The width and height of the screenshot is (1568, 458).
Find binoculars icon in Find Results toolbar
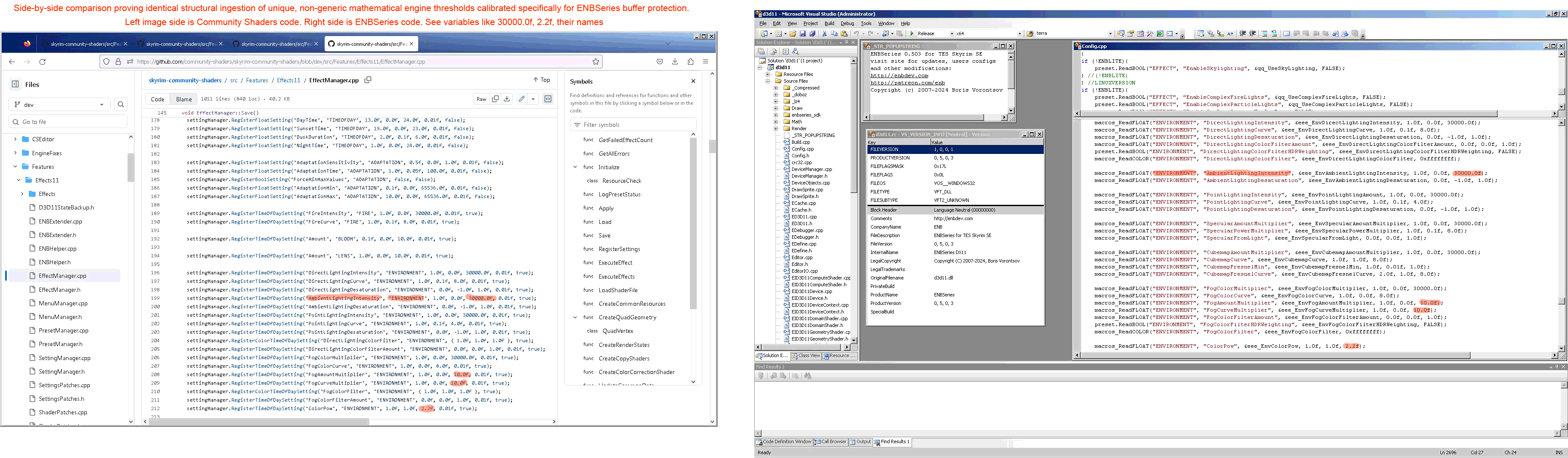point(808,376)
